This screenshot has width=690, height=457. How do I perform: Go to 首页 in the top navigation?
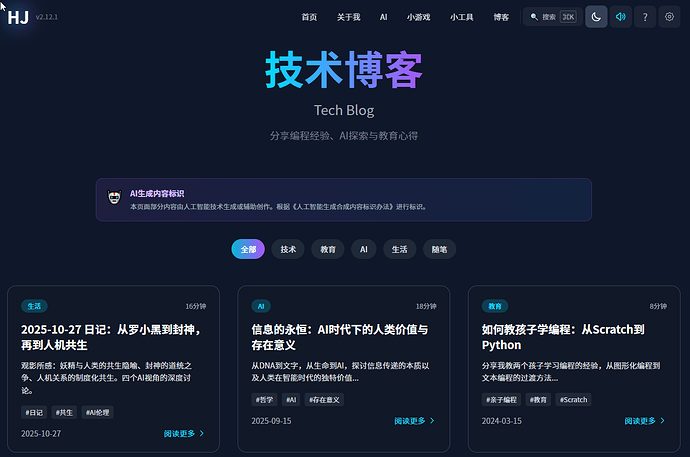[309, 17]
